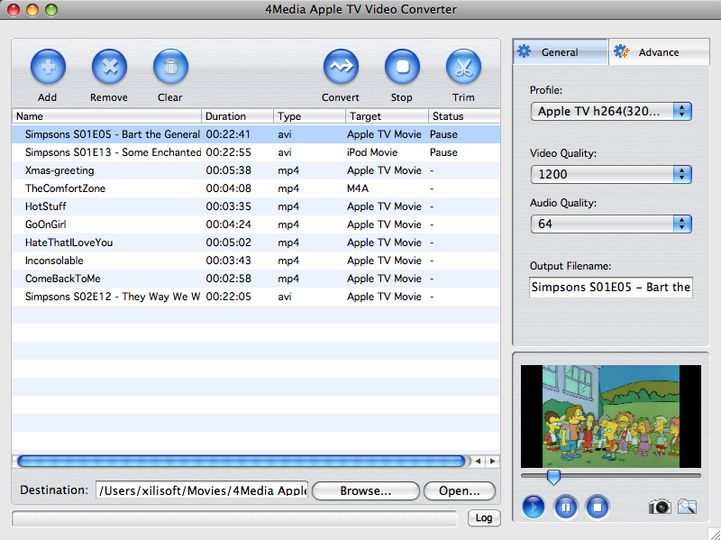
Task: Open the Log button
Action: point(484,518)
